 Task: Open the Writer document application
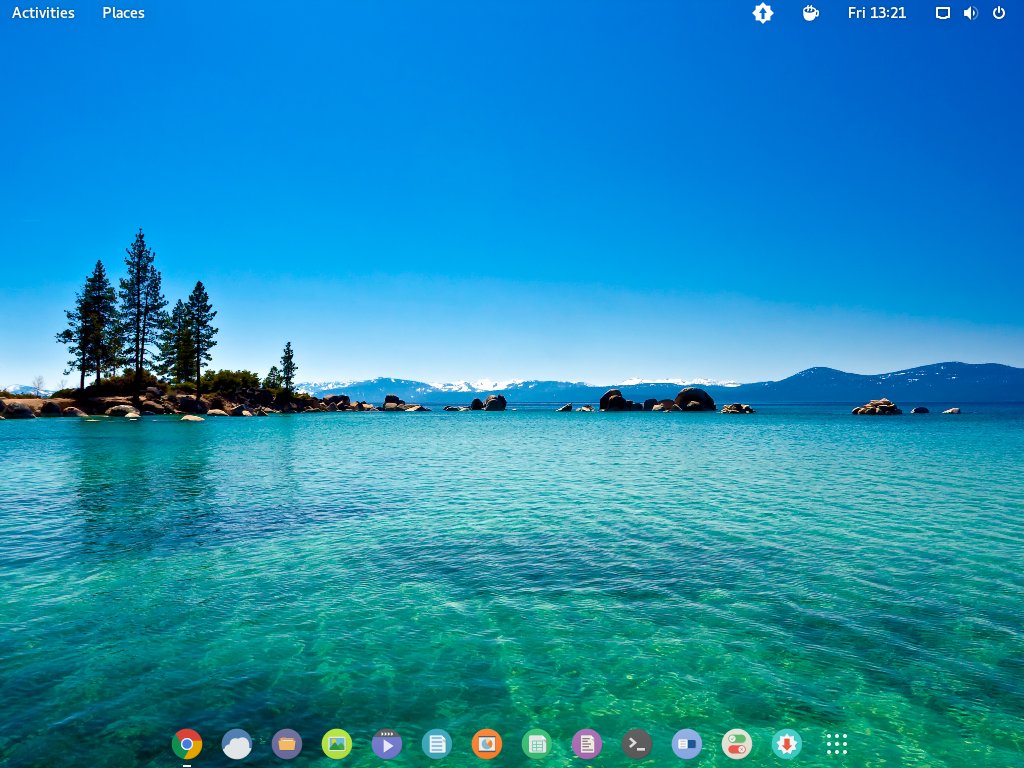tap(437, 744)
